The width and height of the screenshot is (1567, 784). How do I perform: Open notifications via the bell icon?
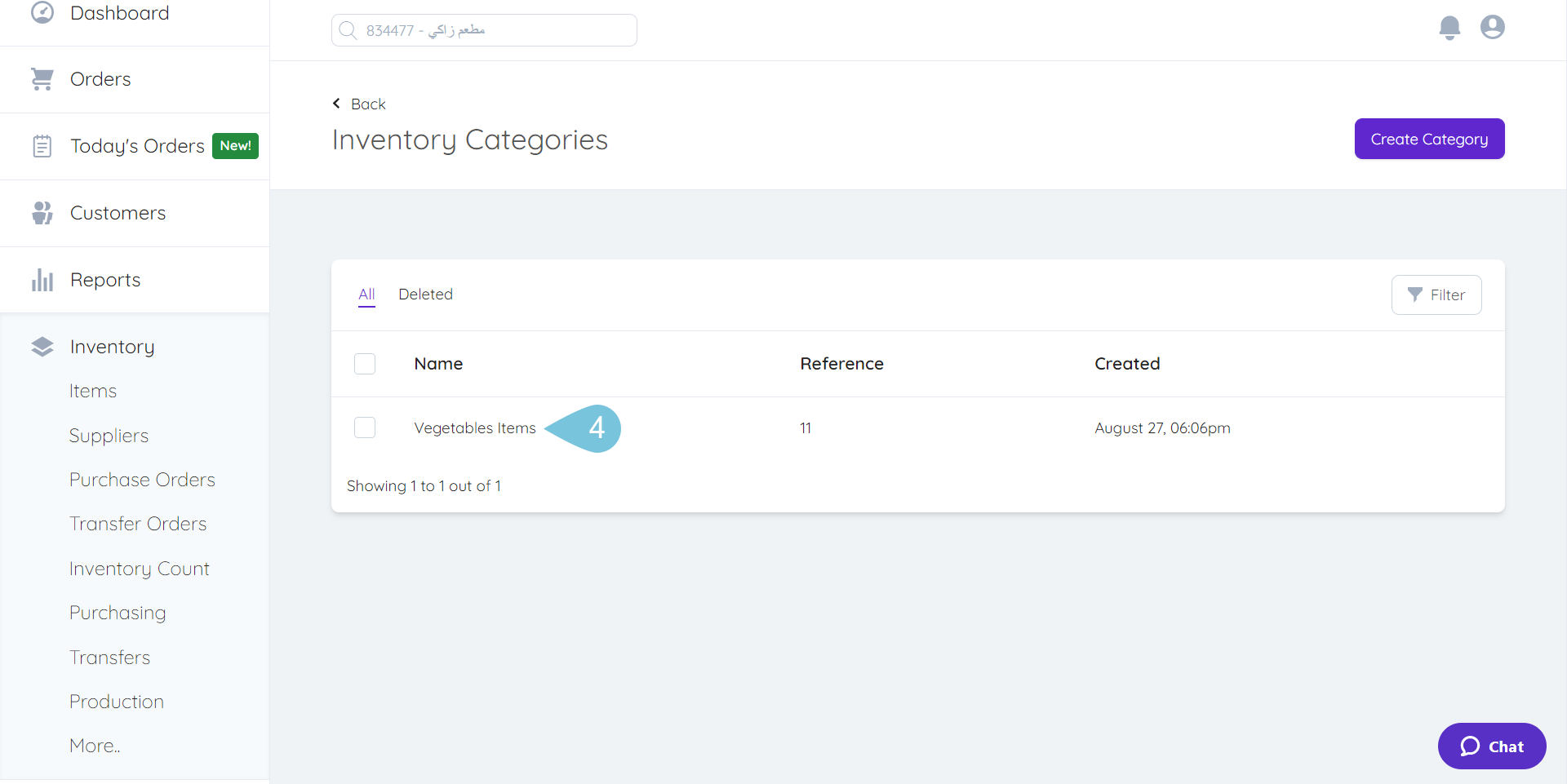pyautogui.click(x=1449, y=27)
